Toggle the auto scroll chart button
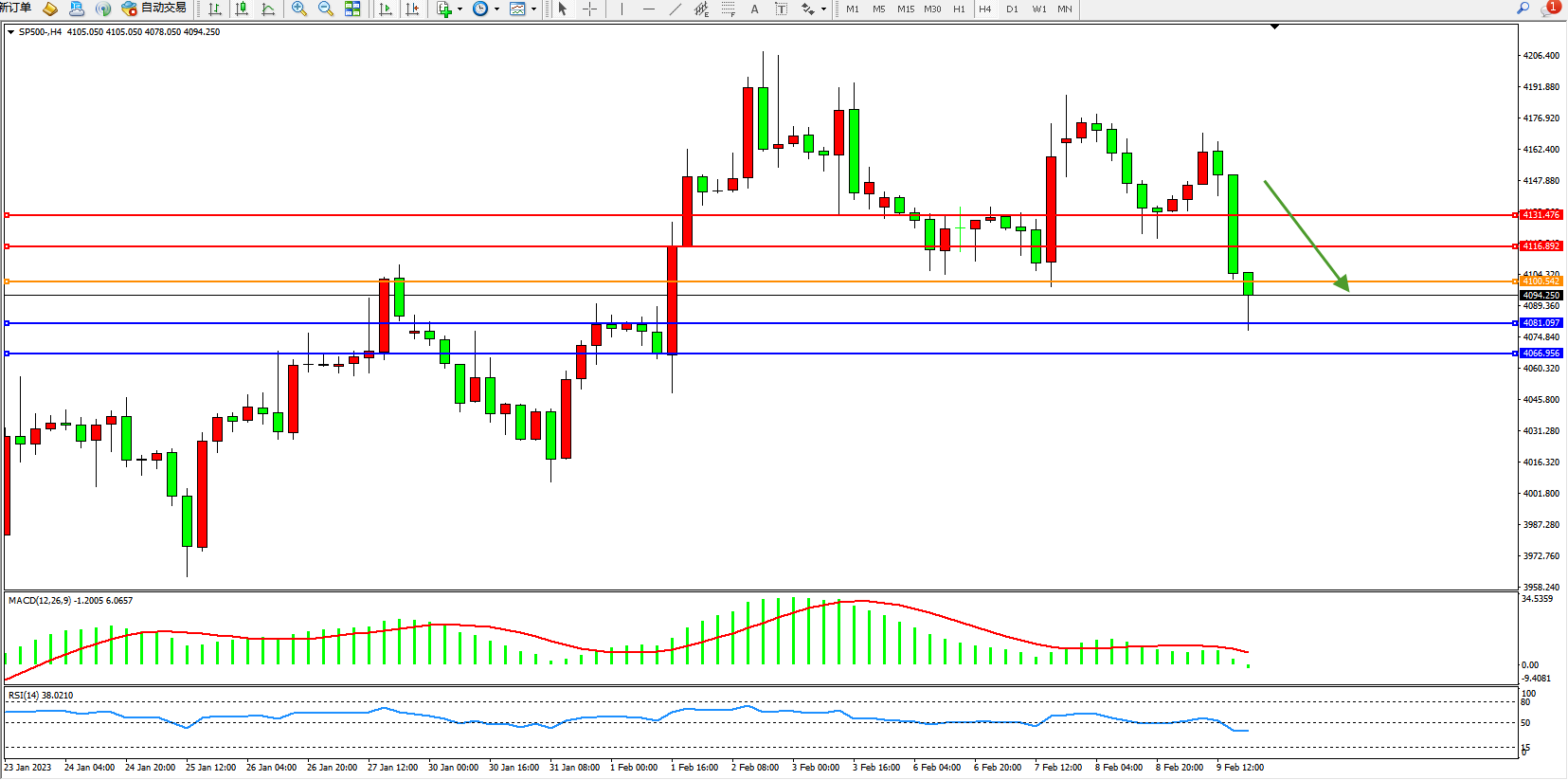 [x=385, y=9]
